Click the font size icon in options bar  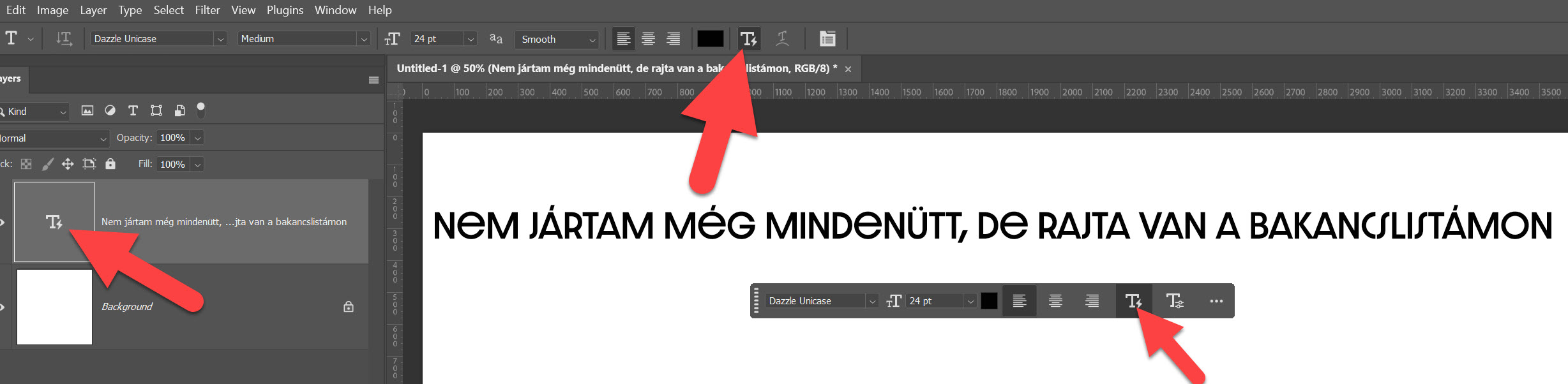coord(392,39)
